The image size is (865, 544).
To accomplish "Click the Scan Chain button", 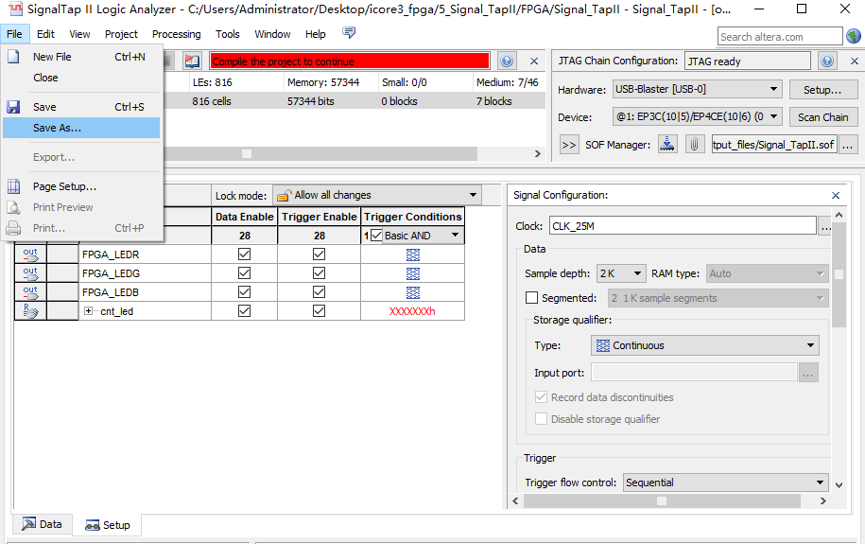I will [x=822, y=117].
